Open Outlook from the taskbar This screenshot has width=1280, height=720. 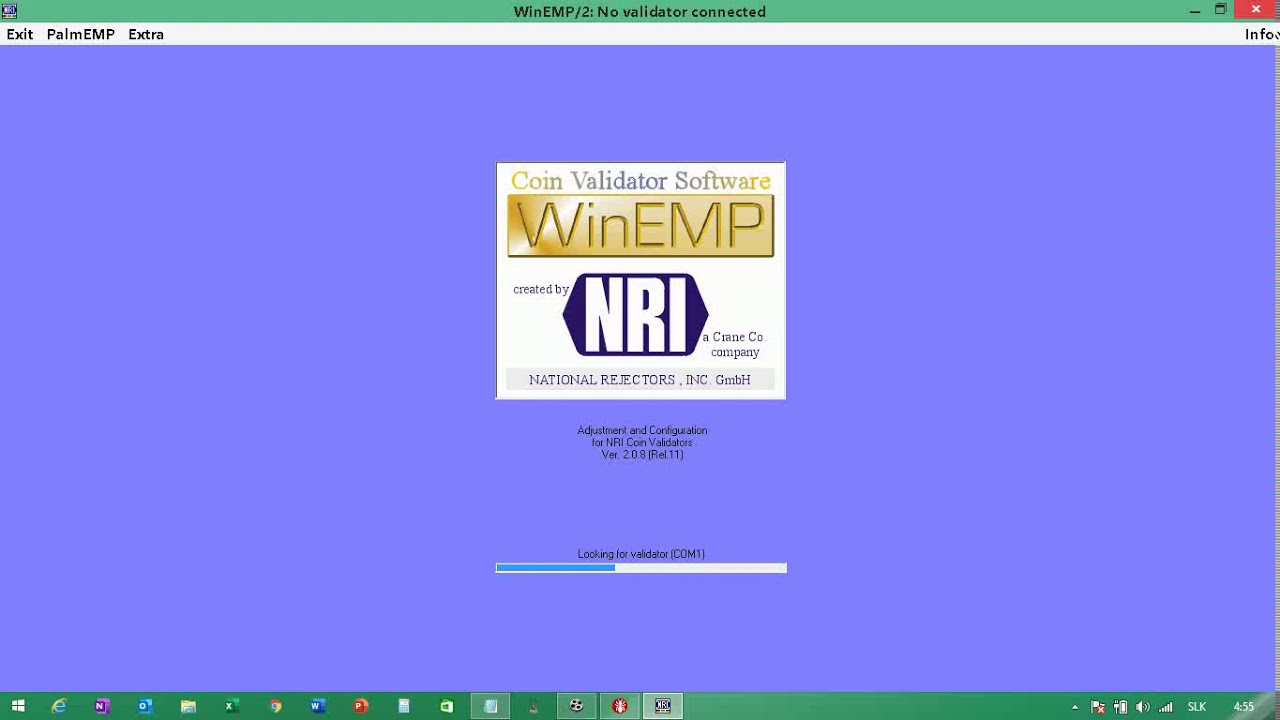tap(145, 706)
